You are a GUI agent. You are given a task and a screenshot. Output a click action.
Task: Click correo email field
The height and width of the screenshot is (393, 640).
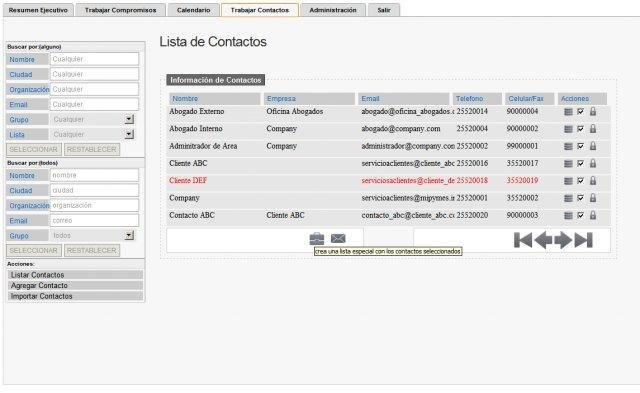94,220
